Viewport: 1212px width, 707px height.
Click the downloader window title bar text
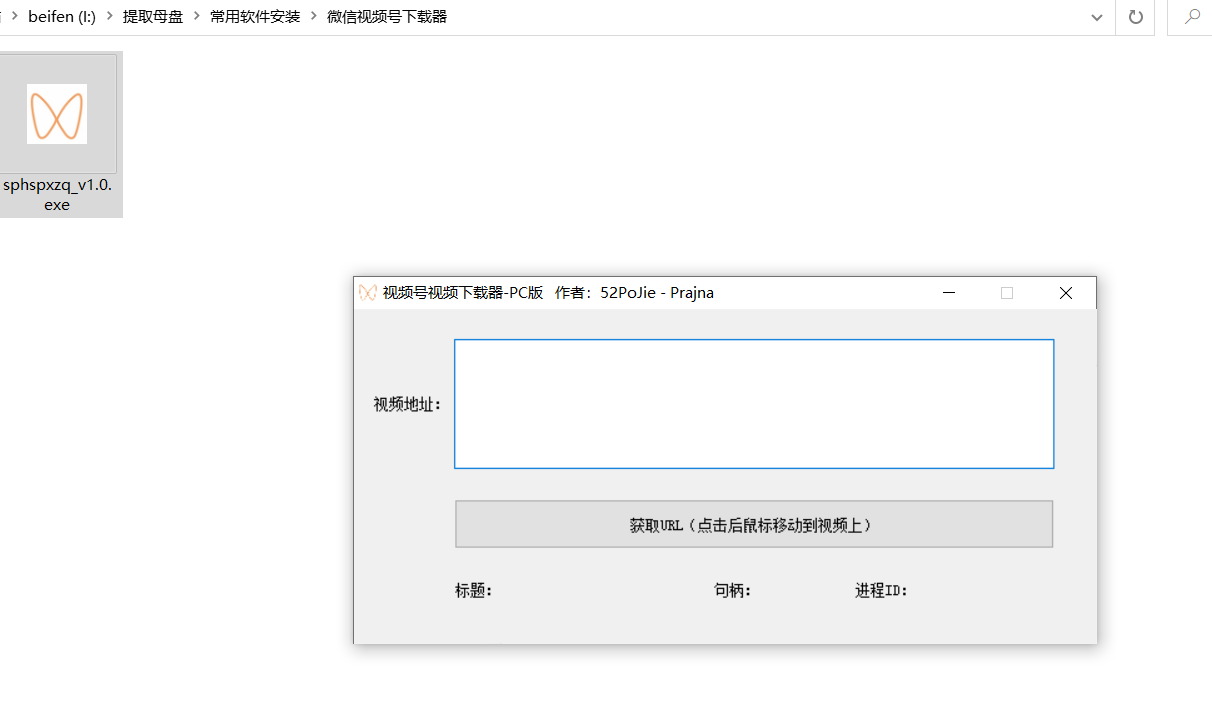(x=548, y=293)
